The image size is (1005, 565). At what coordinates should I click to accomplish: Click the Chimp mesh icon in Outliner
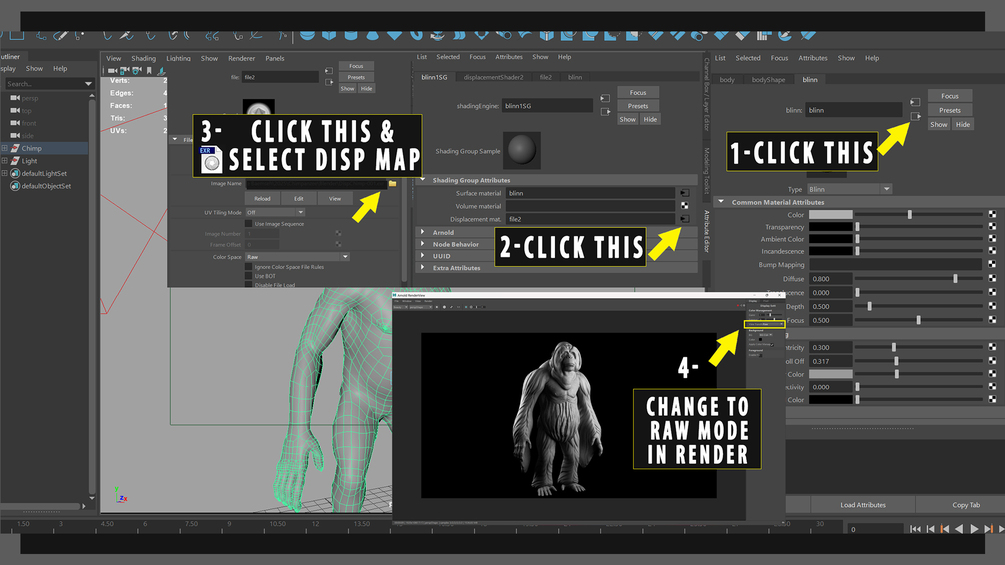tap(15, 148)
